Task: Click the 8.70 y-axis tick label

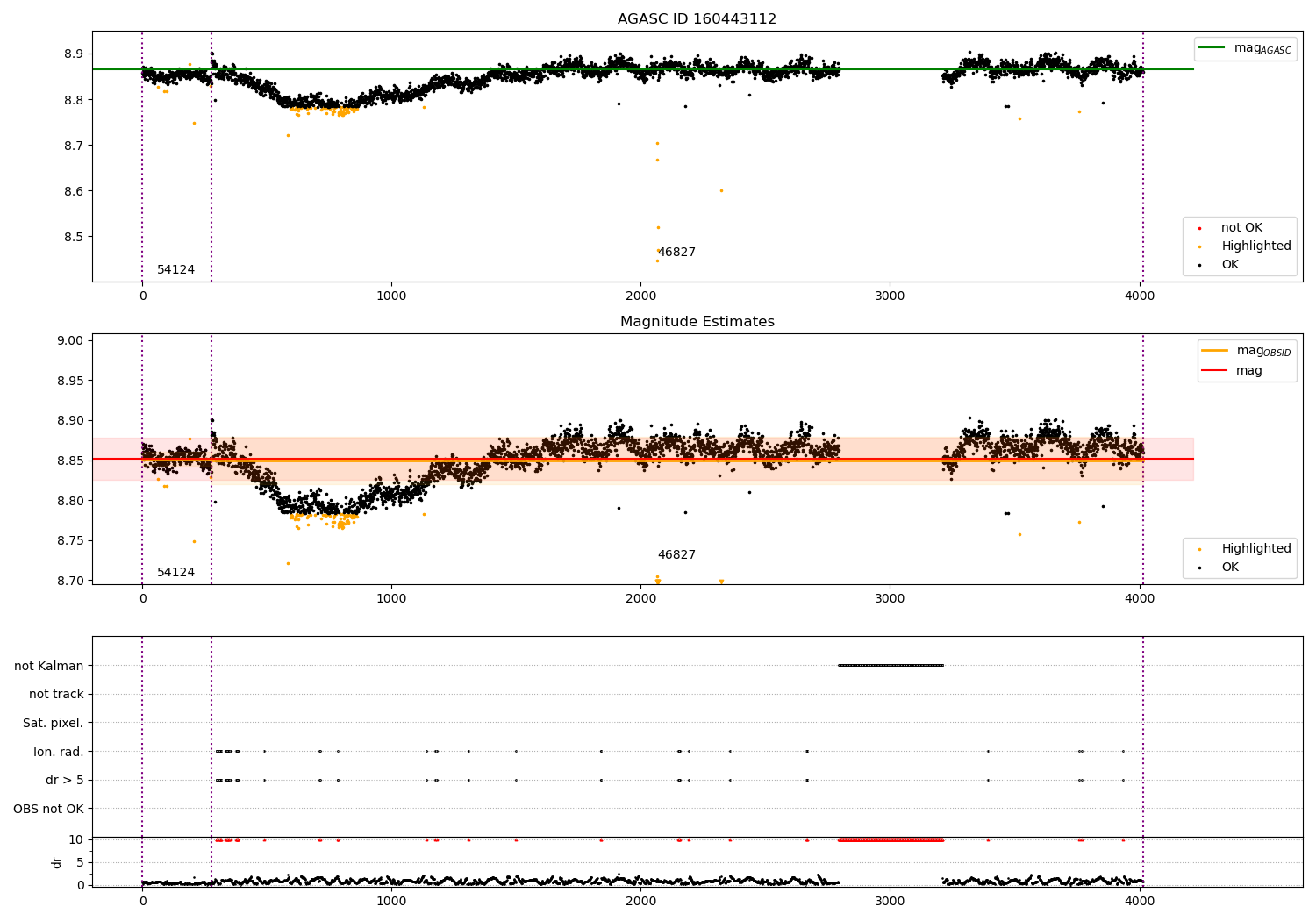Action: click(70, 581)
